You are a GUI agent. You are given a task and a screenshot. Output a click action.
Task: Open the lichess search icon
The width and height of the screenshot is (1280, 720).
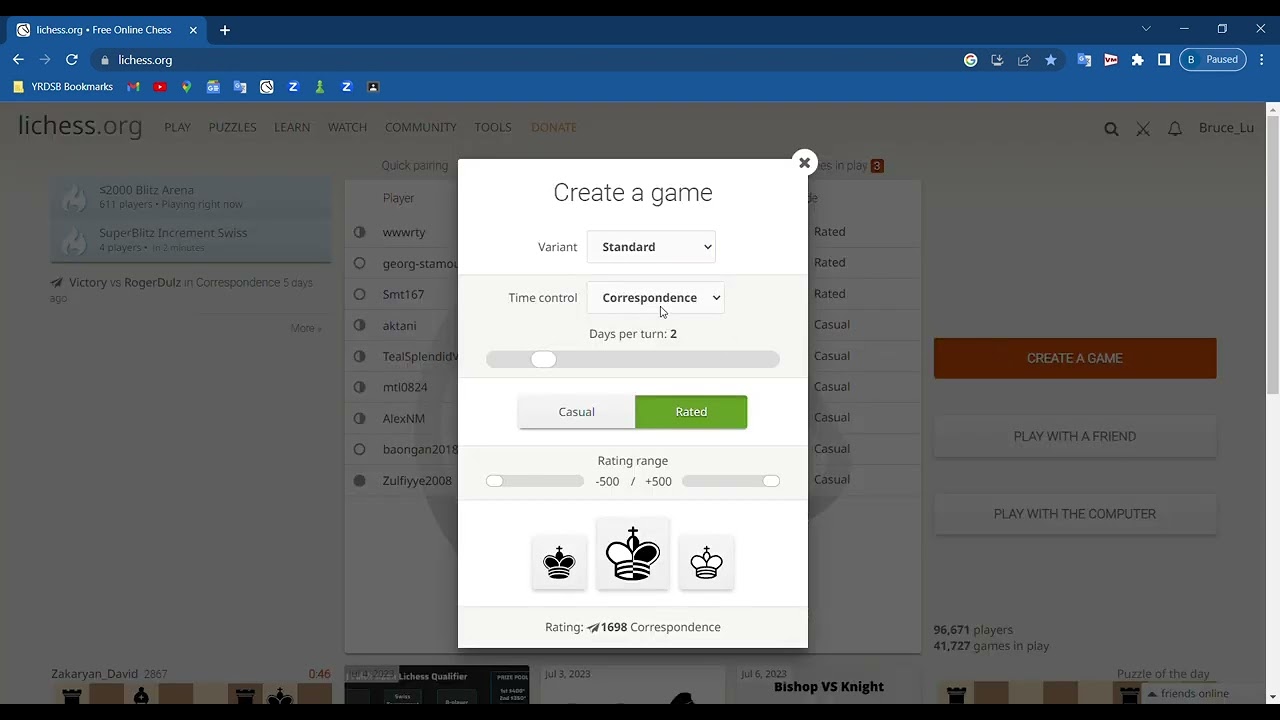point(1111,128)
